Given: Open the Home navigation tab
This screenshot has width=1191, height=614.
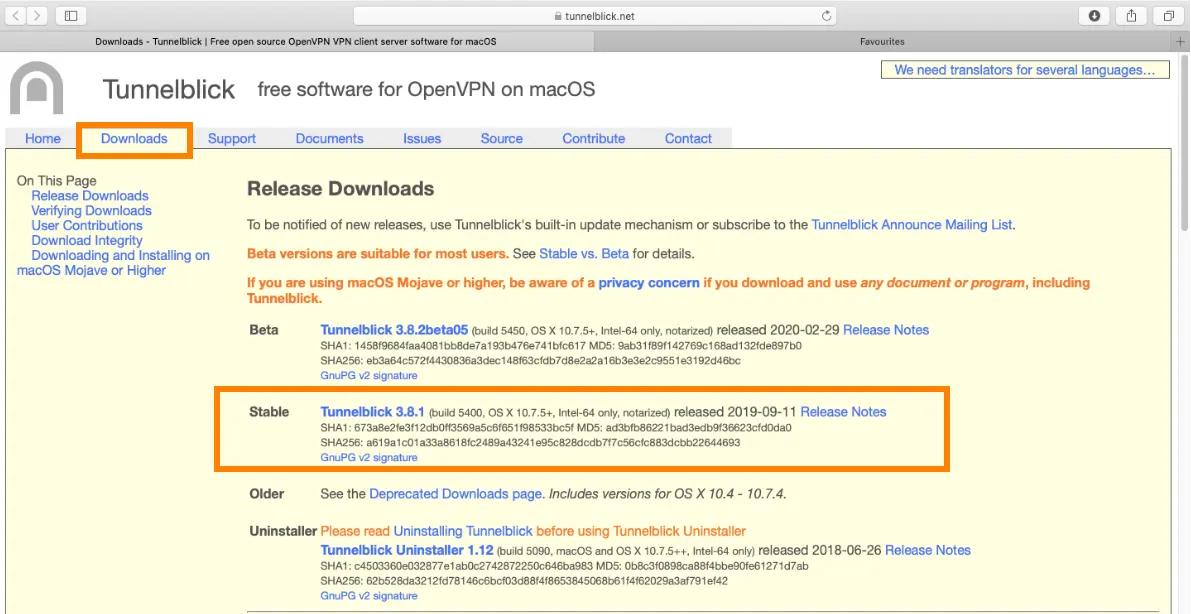Looking at the screenshot, I should coord(43,138).
